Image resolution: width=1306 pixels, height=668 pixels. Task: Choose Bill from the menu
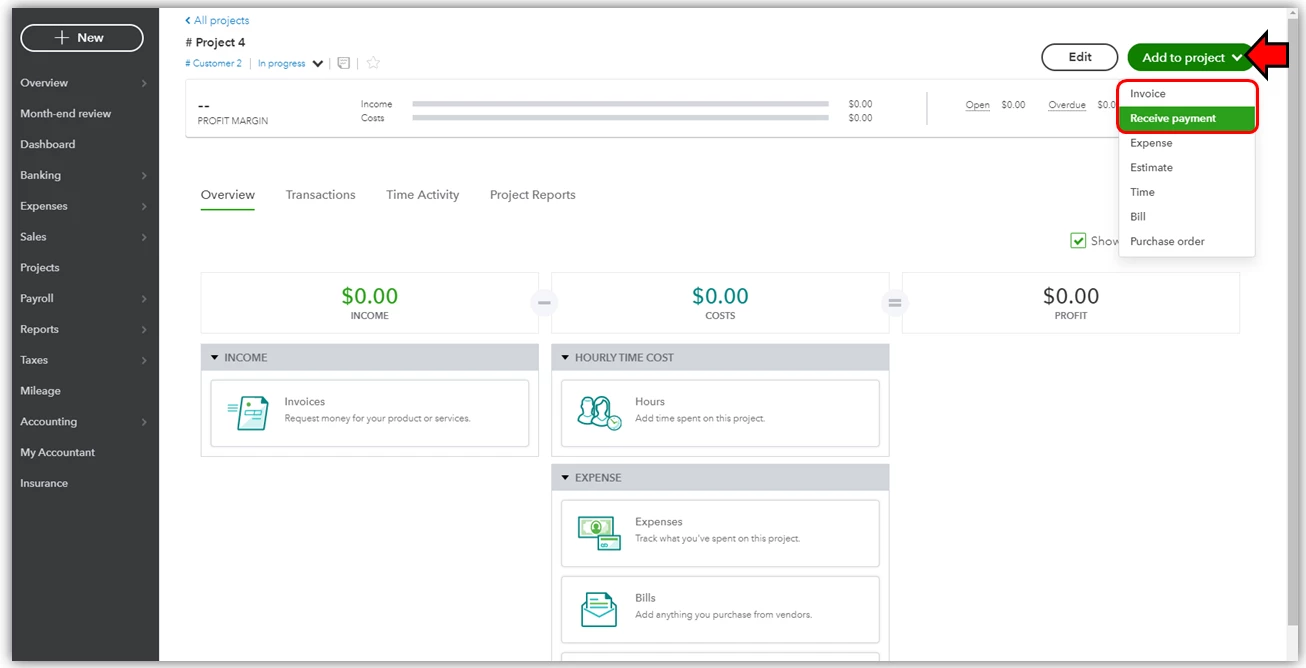1186,216
